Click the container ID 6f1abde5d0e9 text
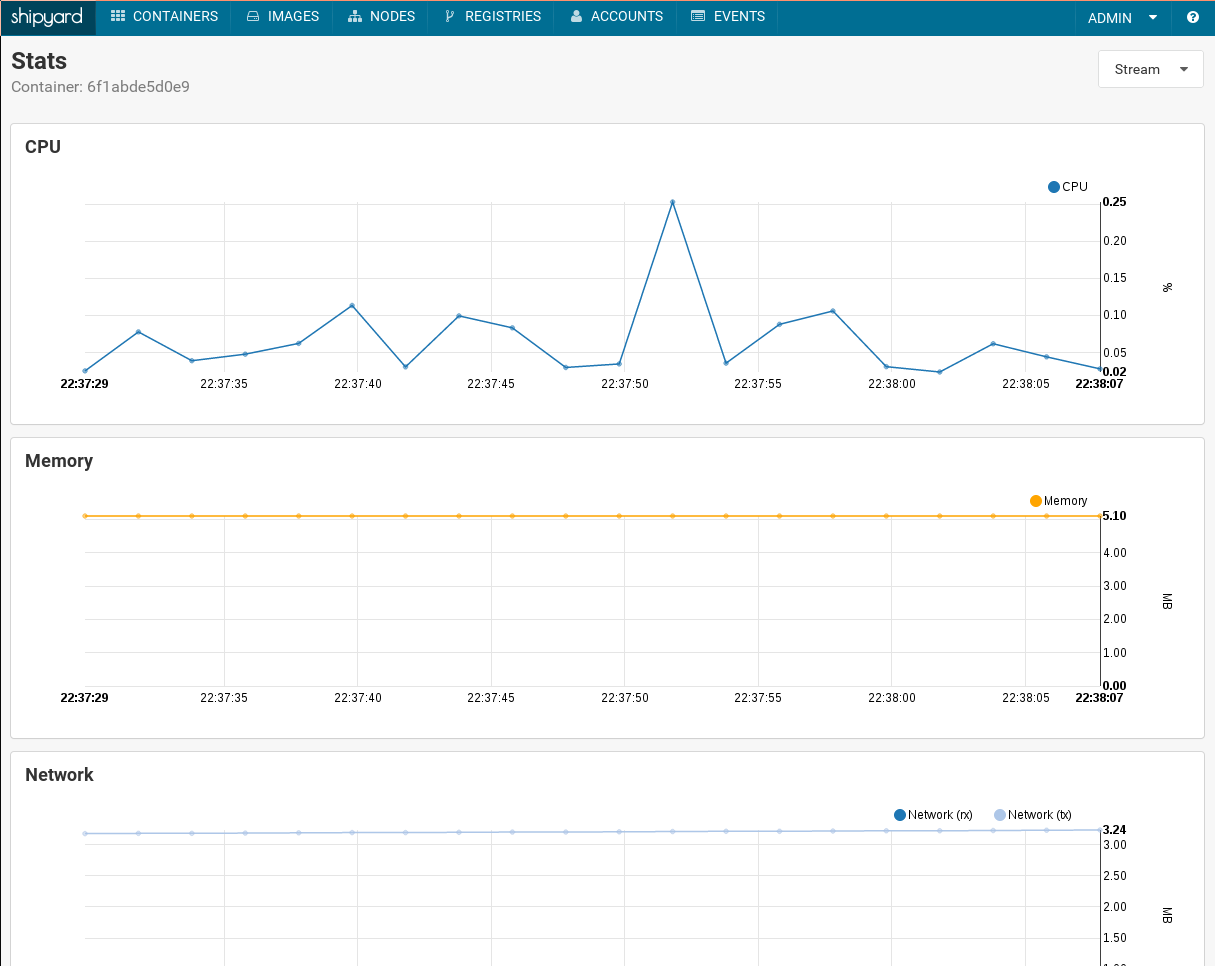The height and width of the screenshot is (966, 1215). click(138, 87)
